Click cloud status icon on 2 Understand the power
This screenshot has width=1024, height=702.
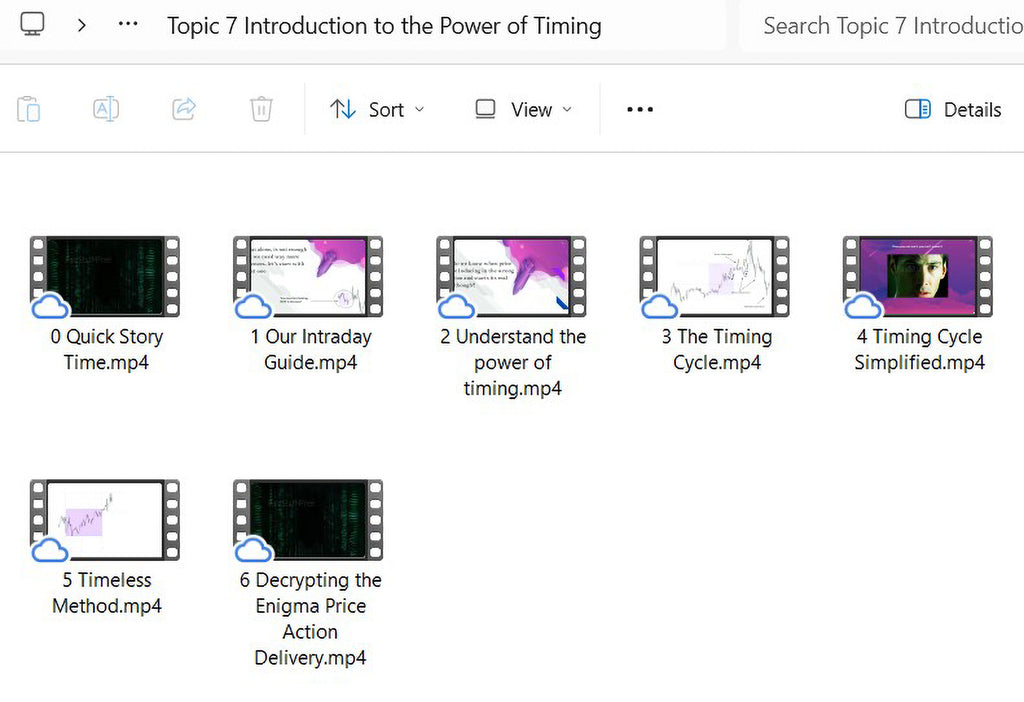(x=456, y=306)
